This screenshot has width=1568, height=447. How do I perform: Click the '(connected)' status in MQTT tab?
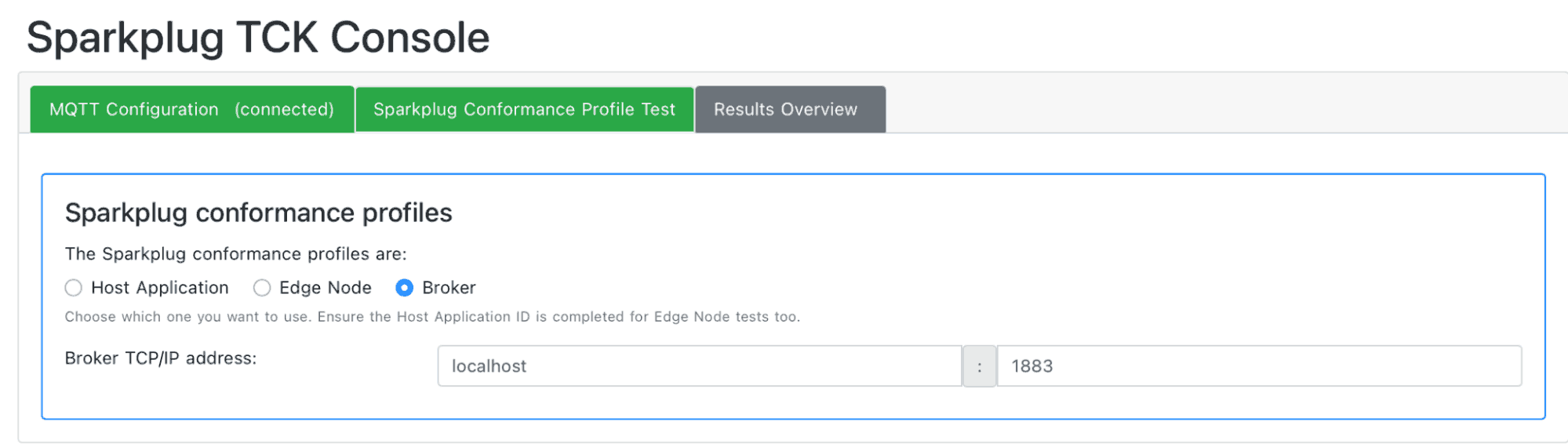click(284, 109)
